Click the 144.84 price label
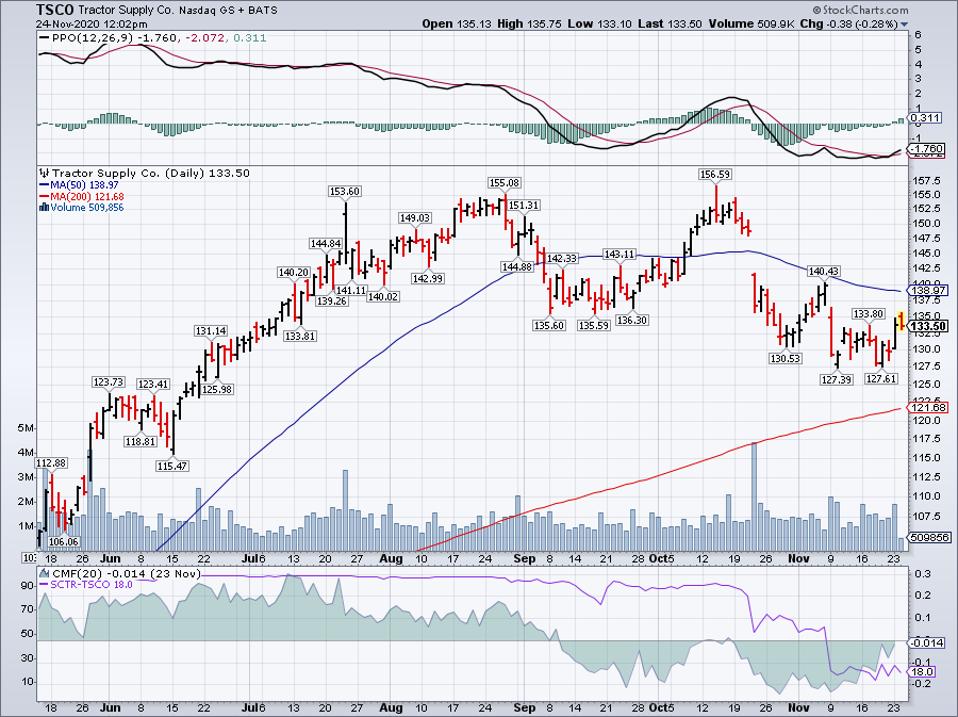The image size is (958, 717). (326, 243)
